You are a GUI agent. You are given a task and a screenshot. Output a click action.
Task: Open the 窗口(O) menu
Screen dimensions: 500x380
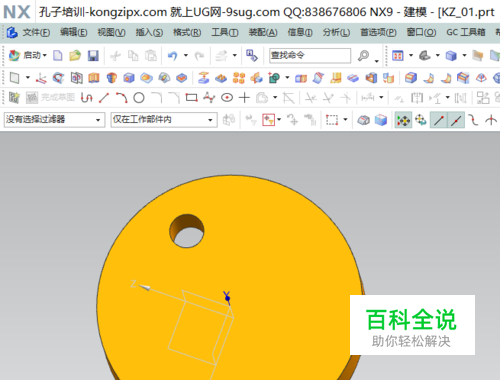421,33
